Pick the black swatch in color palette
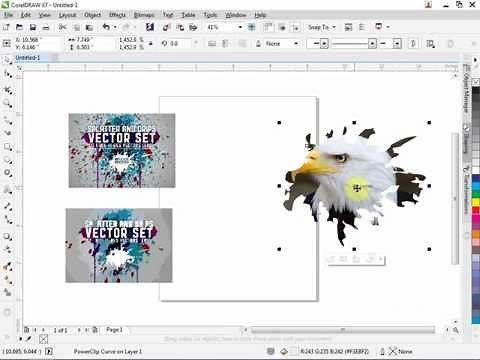480x360 pixels. click(476, 91)
